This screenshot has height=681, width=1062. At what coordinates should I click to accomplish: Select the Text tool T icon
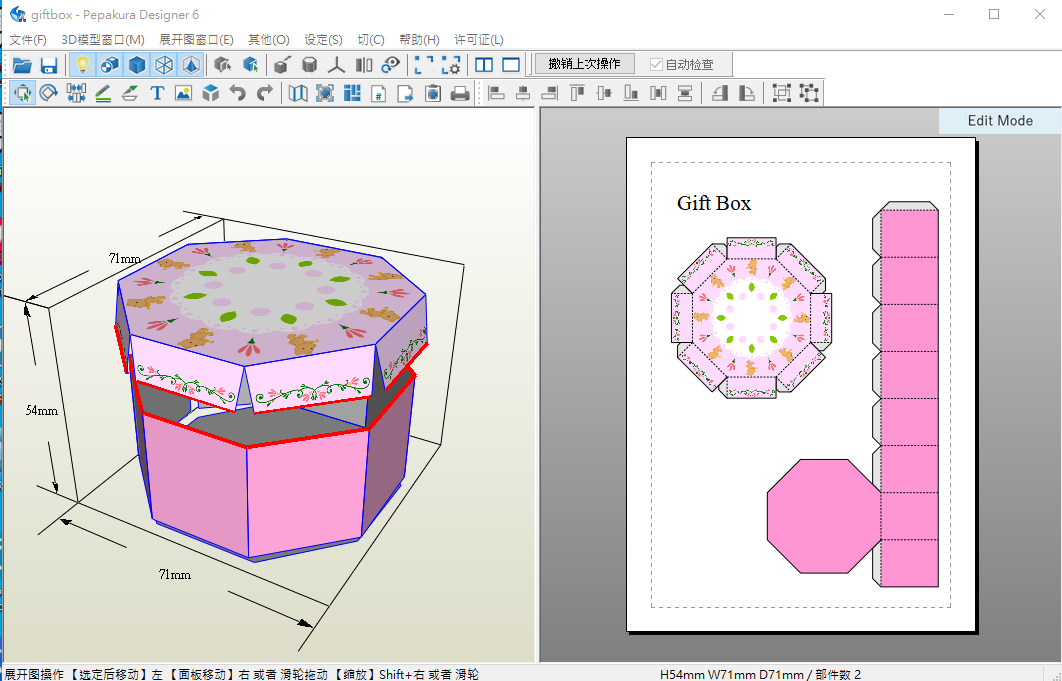157,93
